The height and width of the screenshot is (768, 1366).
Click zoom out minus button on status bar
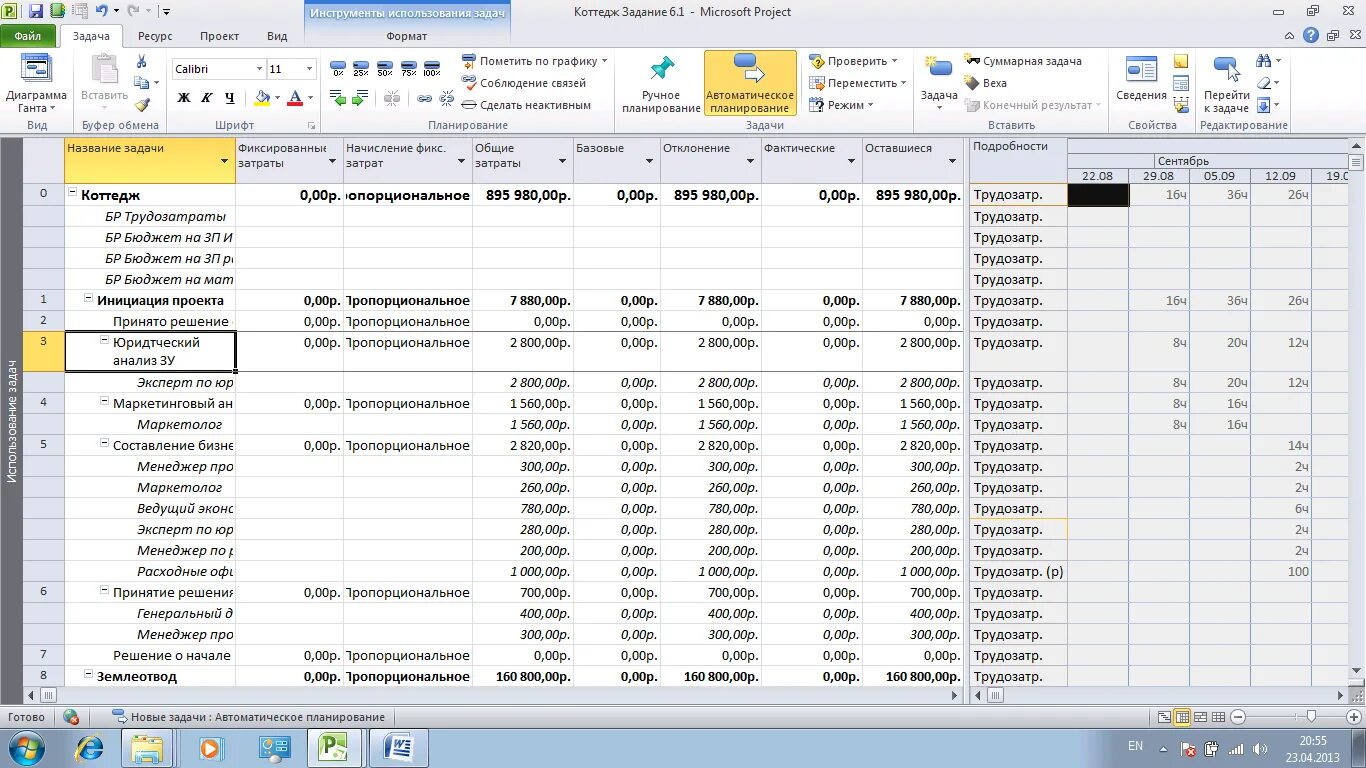click(x=1238, y=717)
